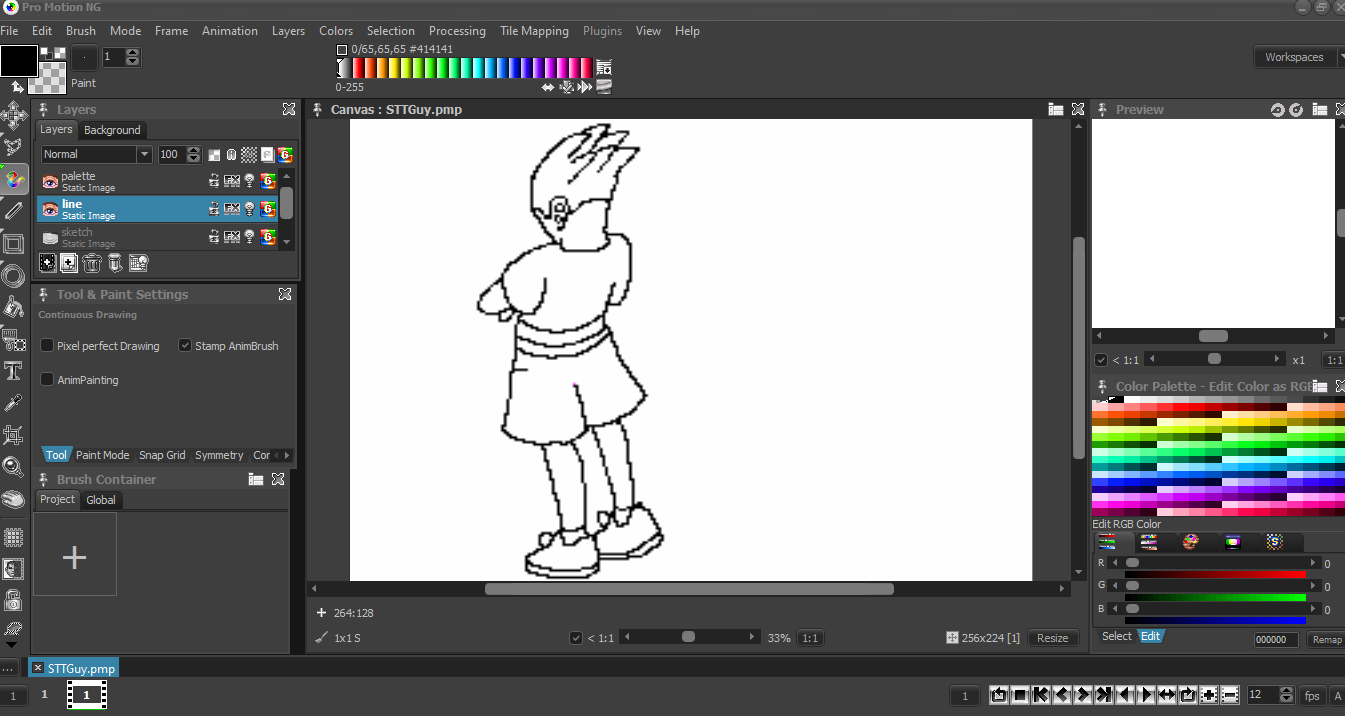Open the Tile Mapping menu
1345x716 pixels.
tap(534, 31)
